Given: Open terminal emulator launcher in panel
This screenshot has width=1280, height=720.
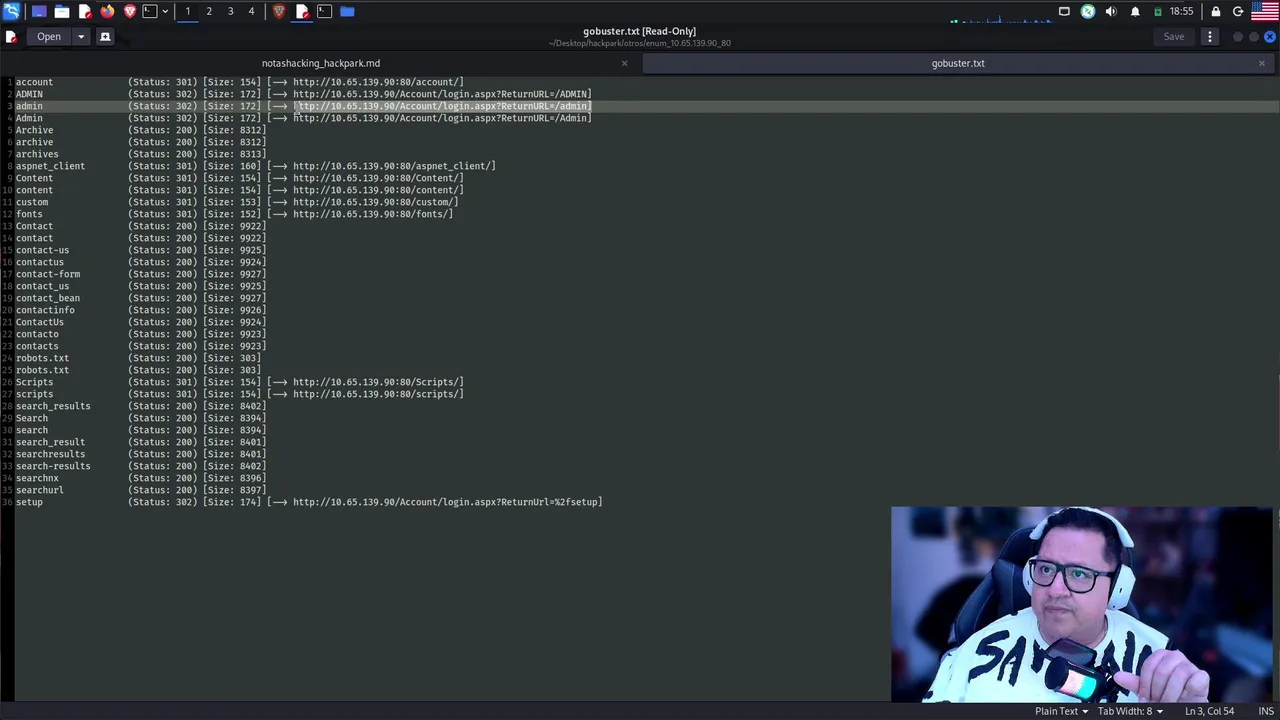Looking at the screenshot, I should [150, 11].
